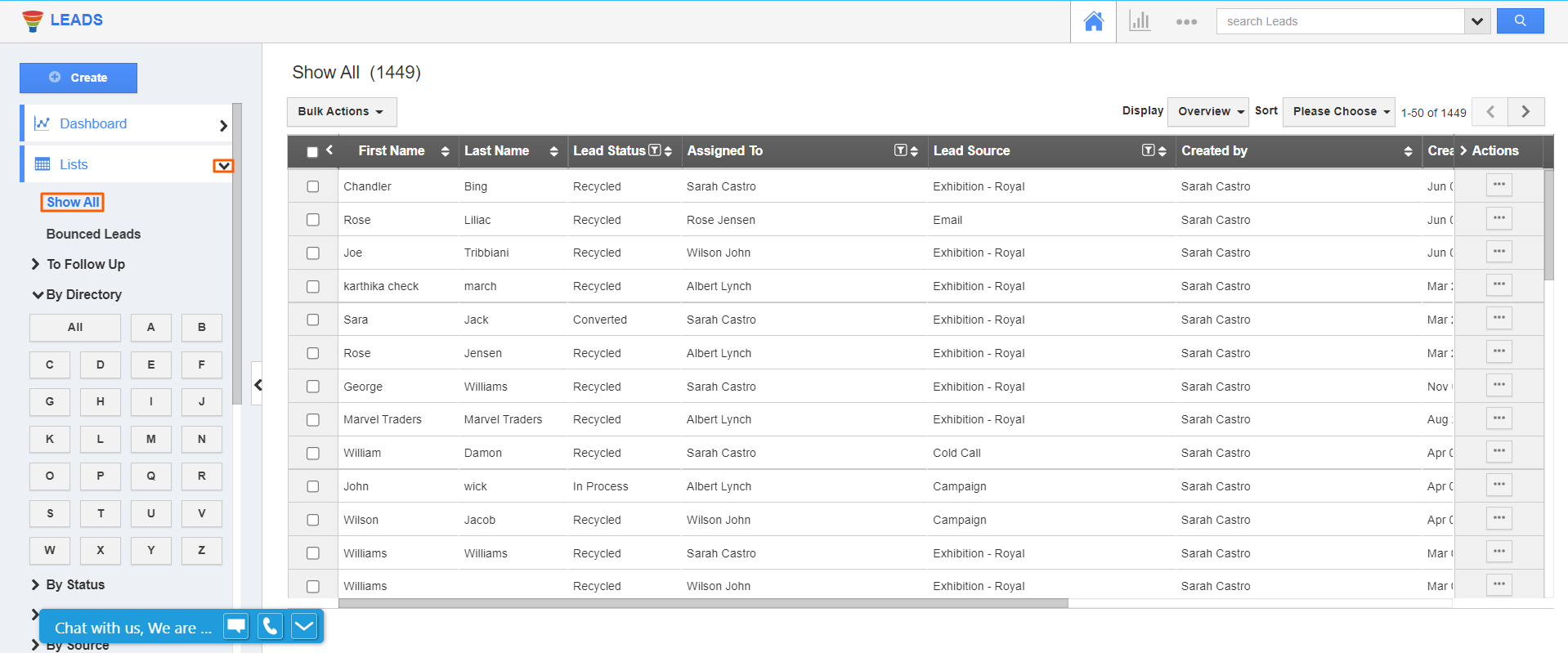Open the more options ellipsis in header
The width and height of the screenshot is (1568, 653).
pyautogui.click(x=1186, y=22)
